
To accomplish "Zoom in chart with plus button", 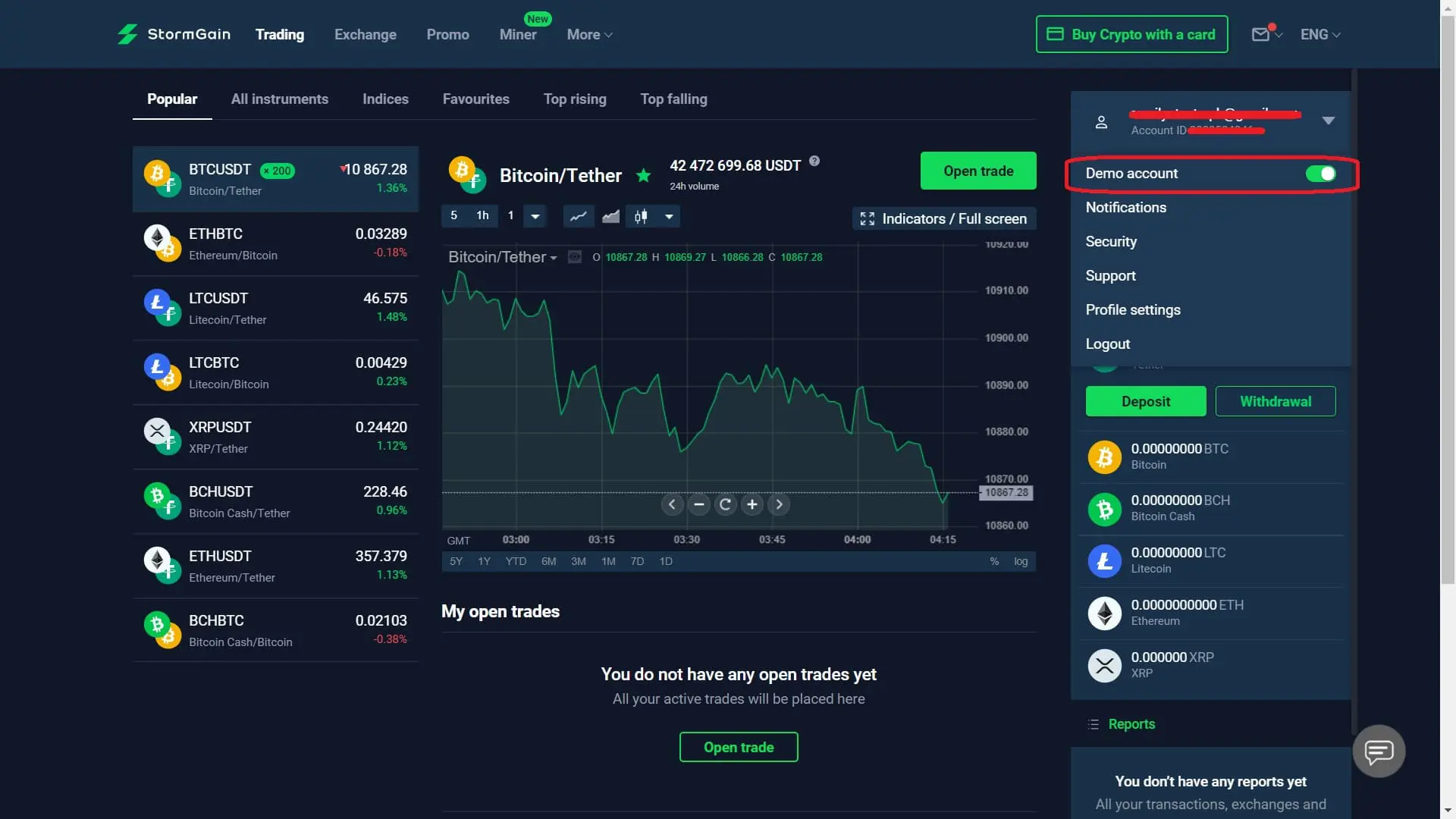I will point(752,504).
